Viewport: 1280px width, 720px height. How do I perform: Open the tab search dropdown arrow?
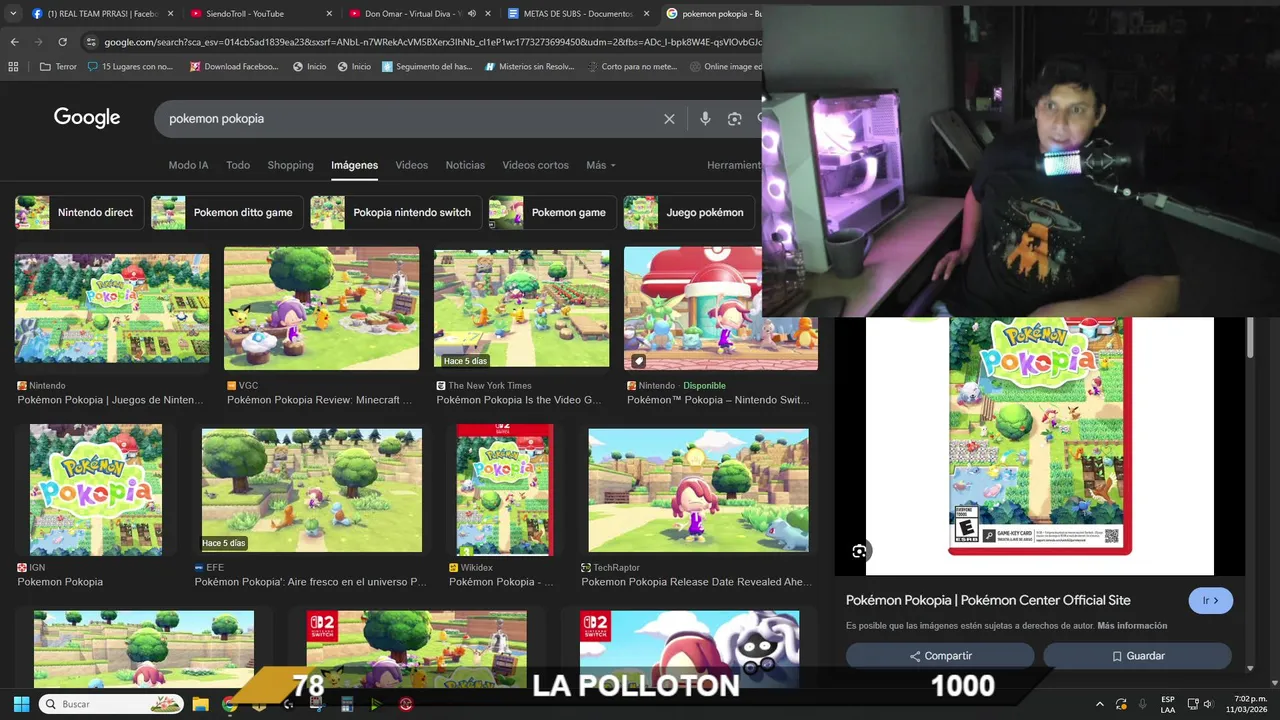[x=13, y=14]
